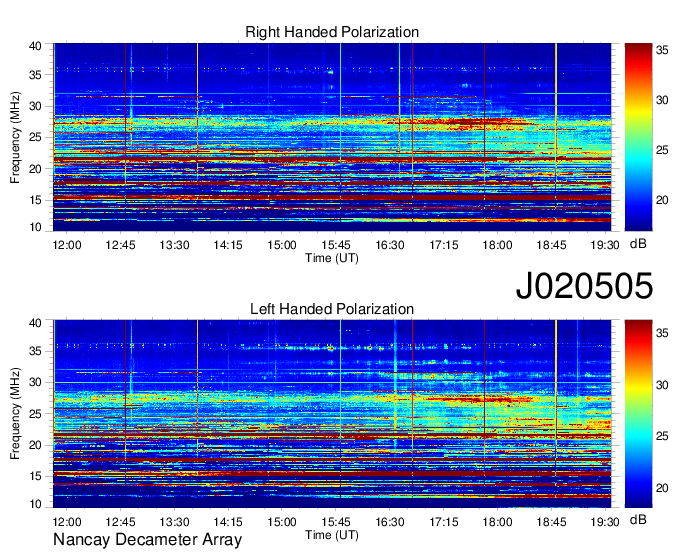The width and height of the screenshot is (680, 552).
Task: Click the Time (UT) label under the Right Handed plot
Action: (x=332, y=258)
